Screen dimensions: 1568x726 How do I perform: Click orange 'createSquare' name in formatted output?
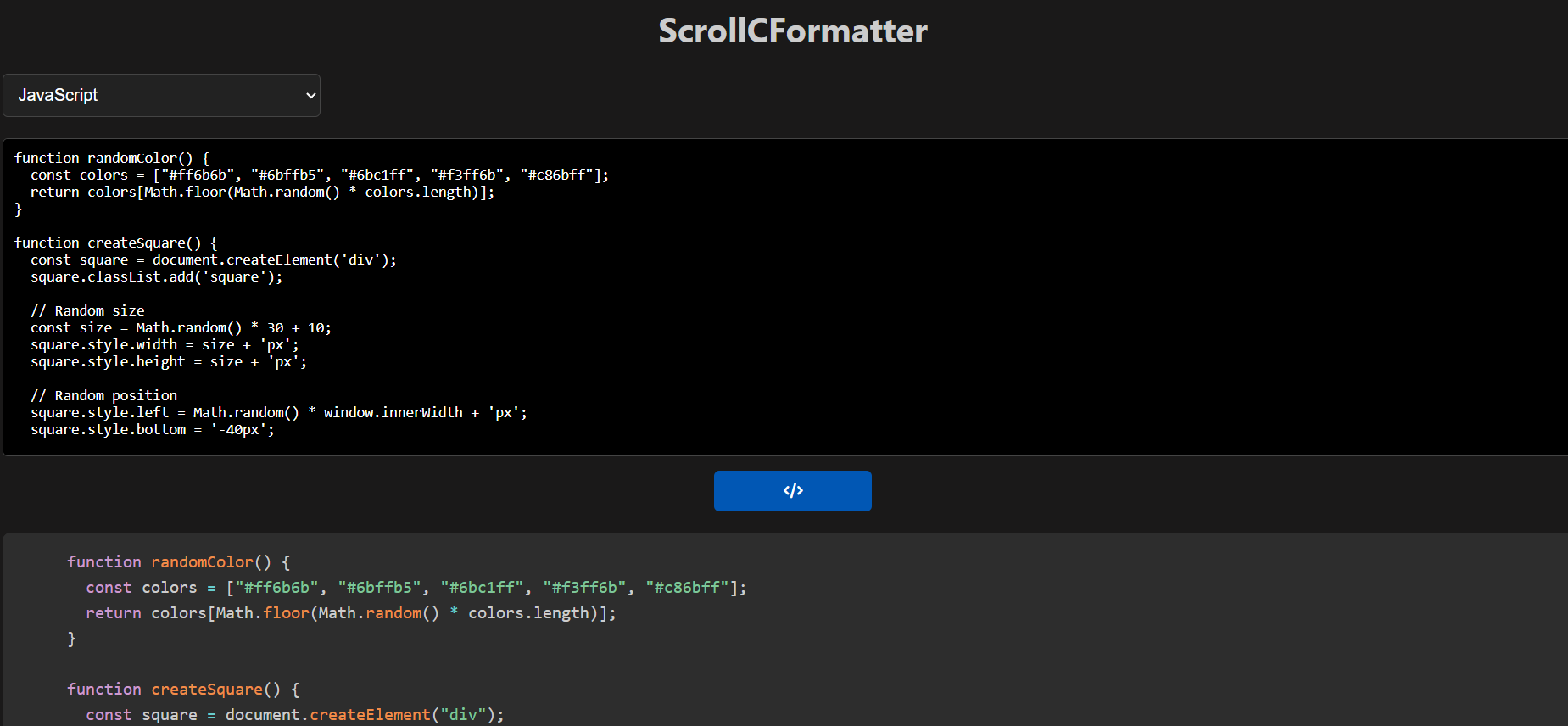click(x=207, y=690)
